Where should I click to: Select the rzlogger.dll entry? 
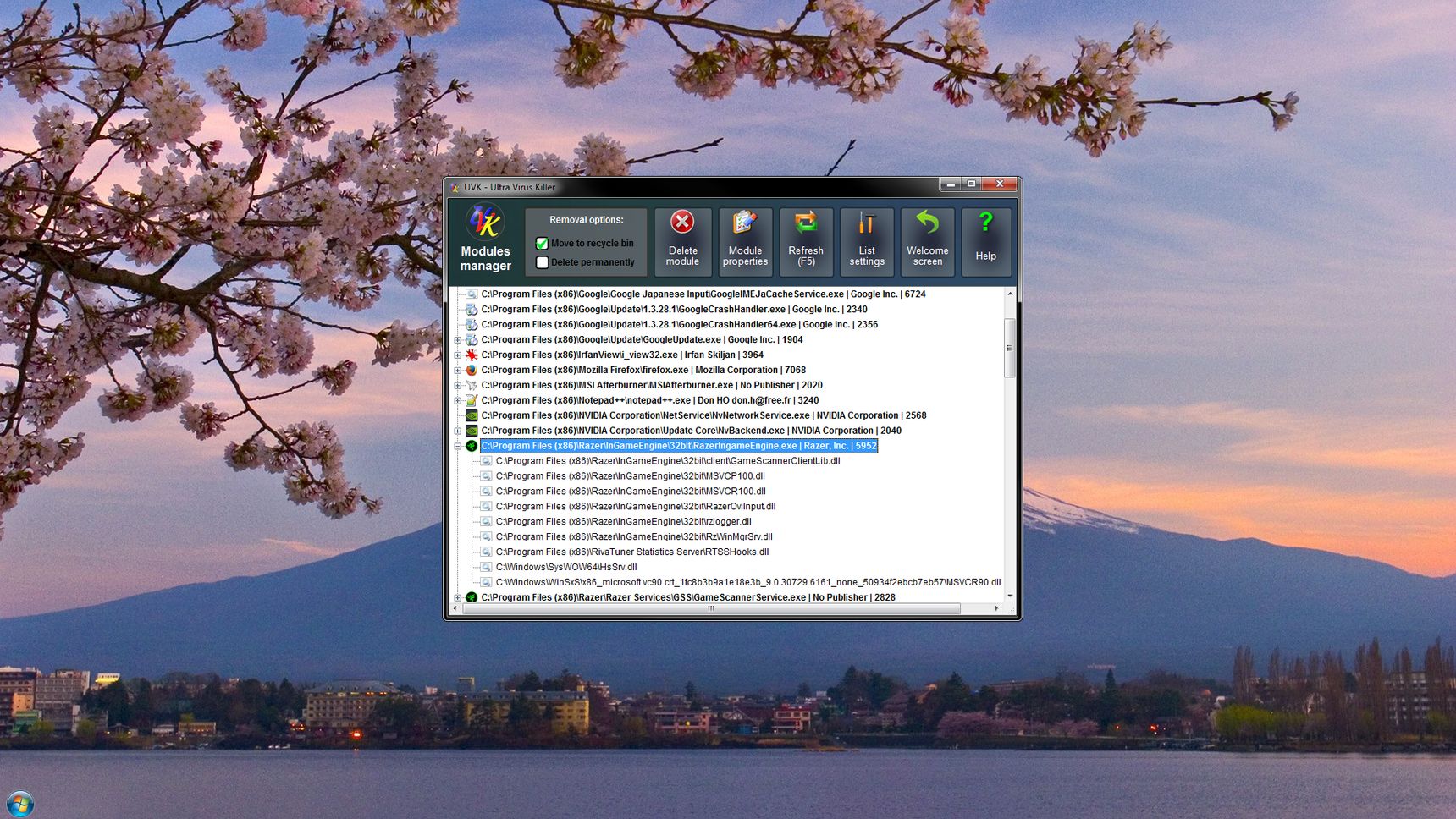click(x=624, y=522)
